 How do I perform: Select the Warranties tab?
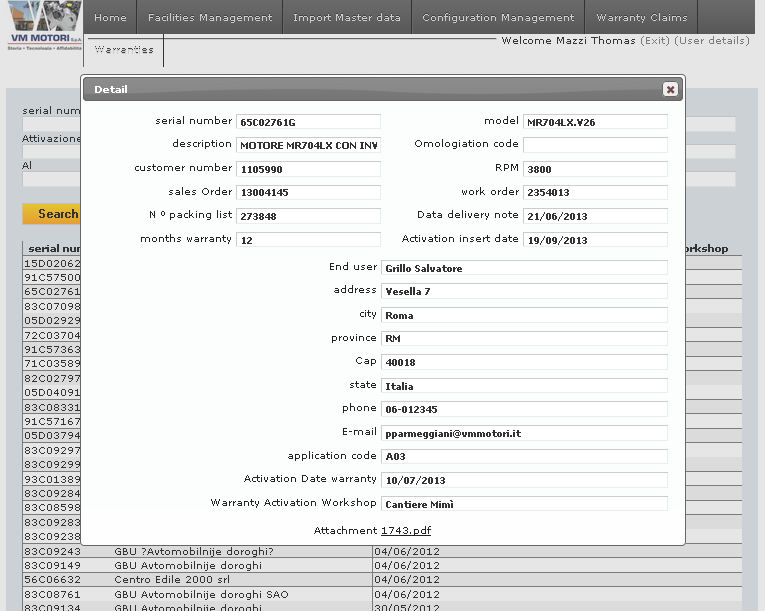[x=124, y=49]
